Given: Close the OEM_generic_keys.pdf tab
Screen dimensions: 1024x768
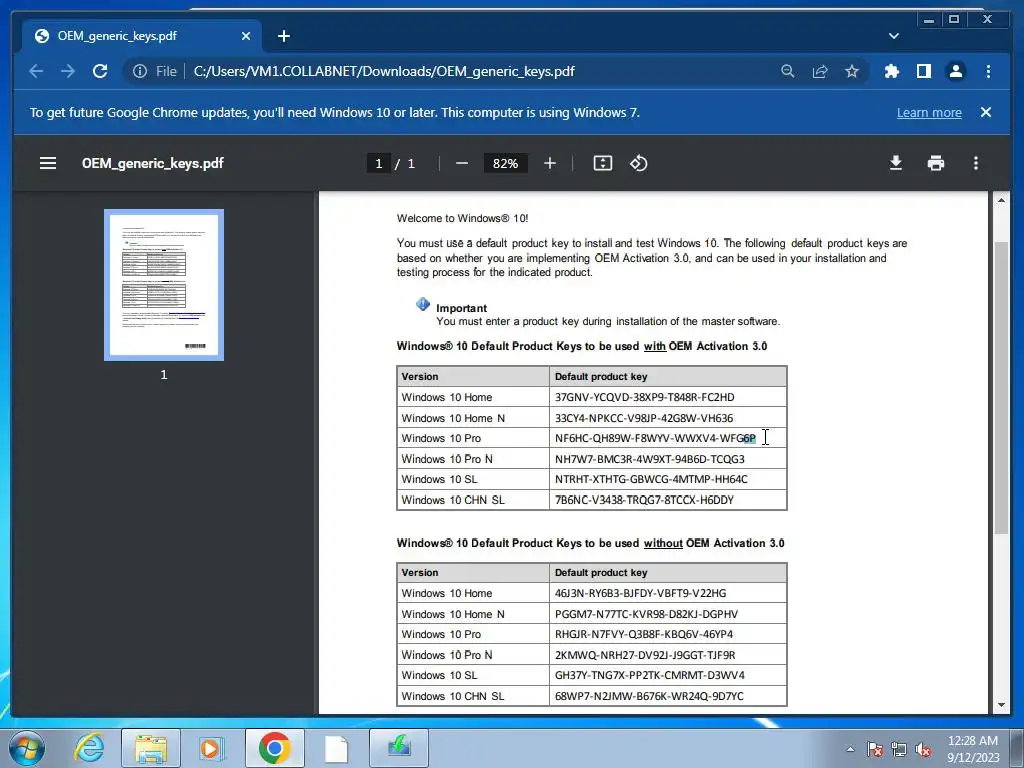Looking at the screenshot, I should click(246, 36).
